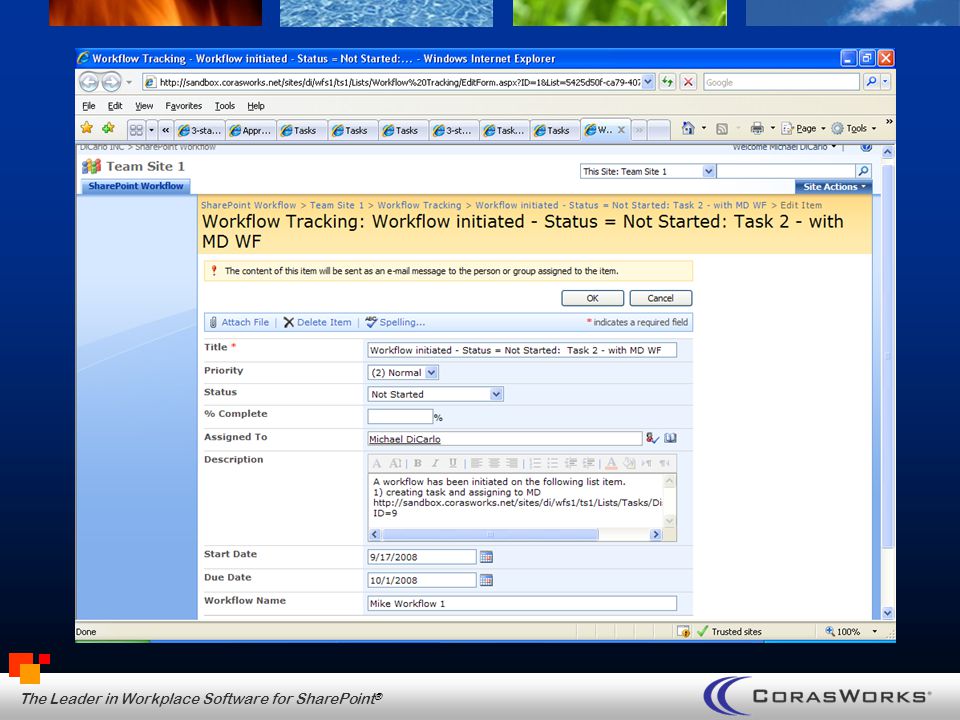Click the Welcome Michael DiCarlo link

click(x=784, y=147)
